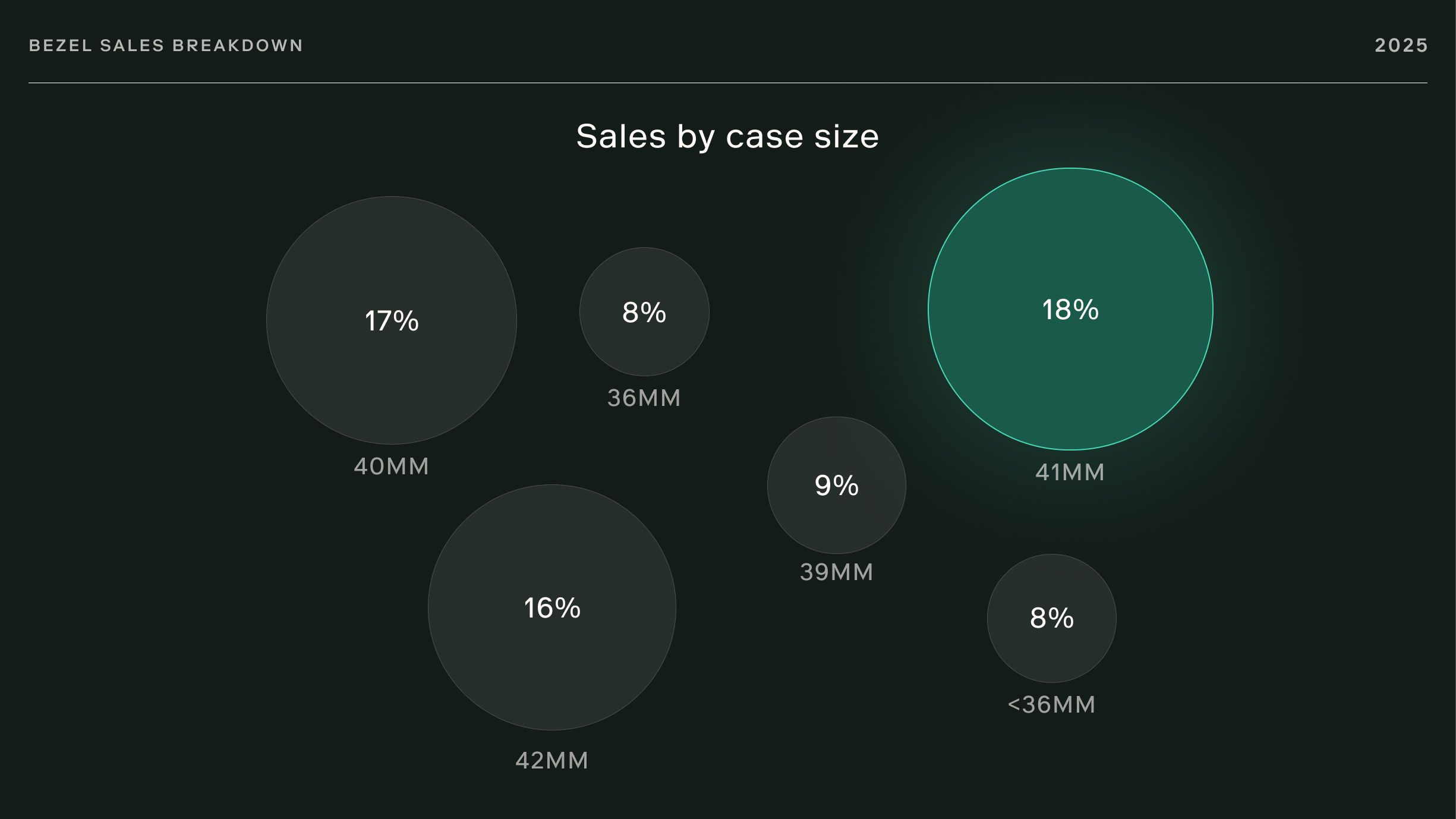The width and height of the screenshot is (1456, 819).
Task: Click the 16% percentage text
Action: [x=551, y=608]
